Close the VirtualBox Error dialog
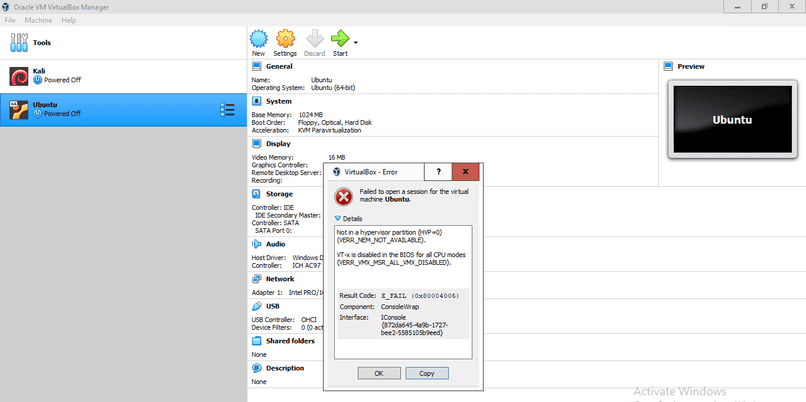This screenshot has height=402, width=806. (467, 171)
